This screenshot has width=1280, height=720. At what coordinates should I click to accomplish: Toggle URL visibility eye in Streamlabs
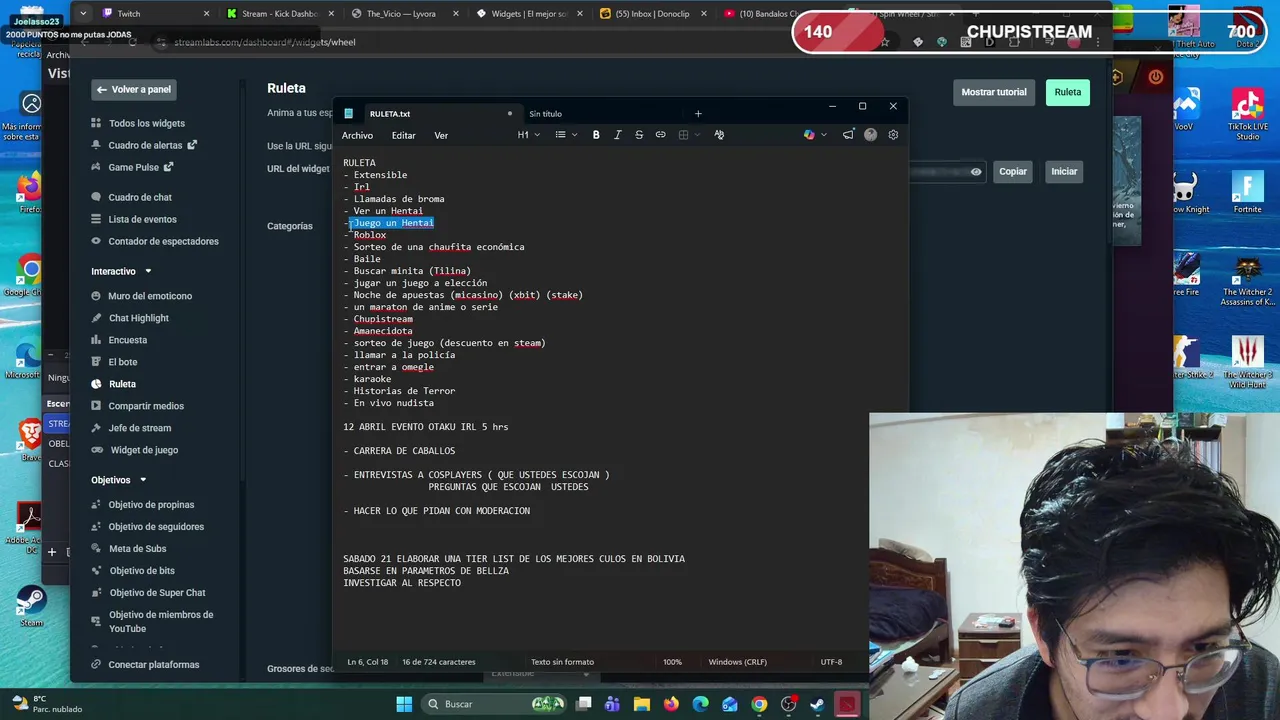[x=976, y=172]
